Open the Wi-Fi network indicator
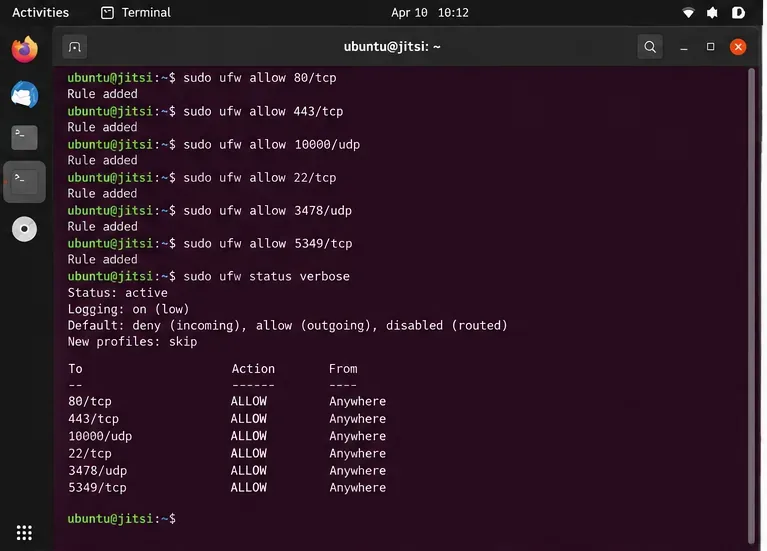The height and width of the screenshot is (551, 767). [x=688, y=13]
